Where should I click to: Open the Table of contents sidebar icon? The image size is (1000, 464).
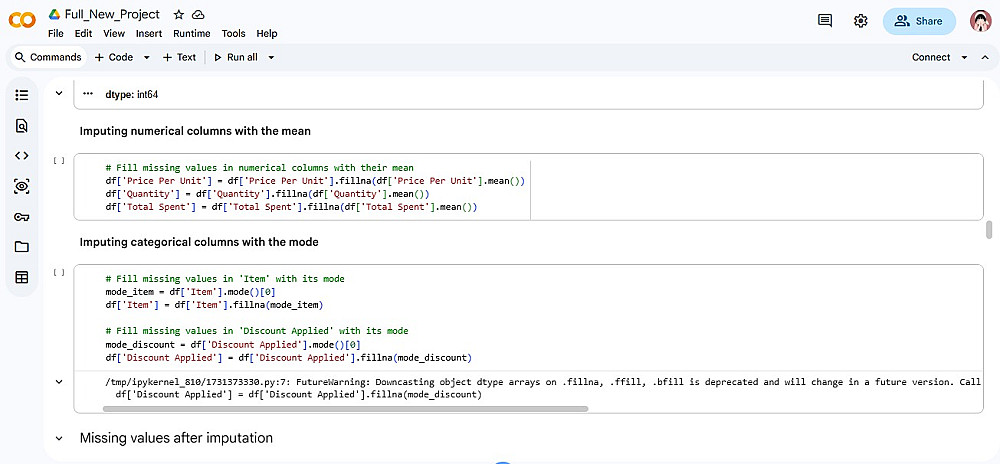point(22,95)
